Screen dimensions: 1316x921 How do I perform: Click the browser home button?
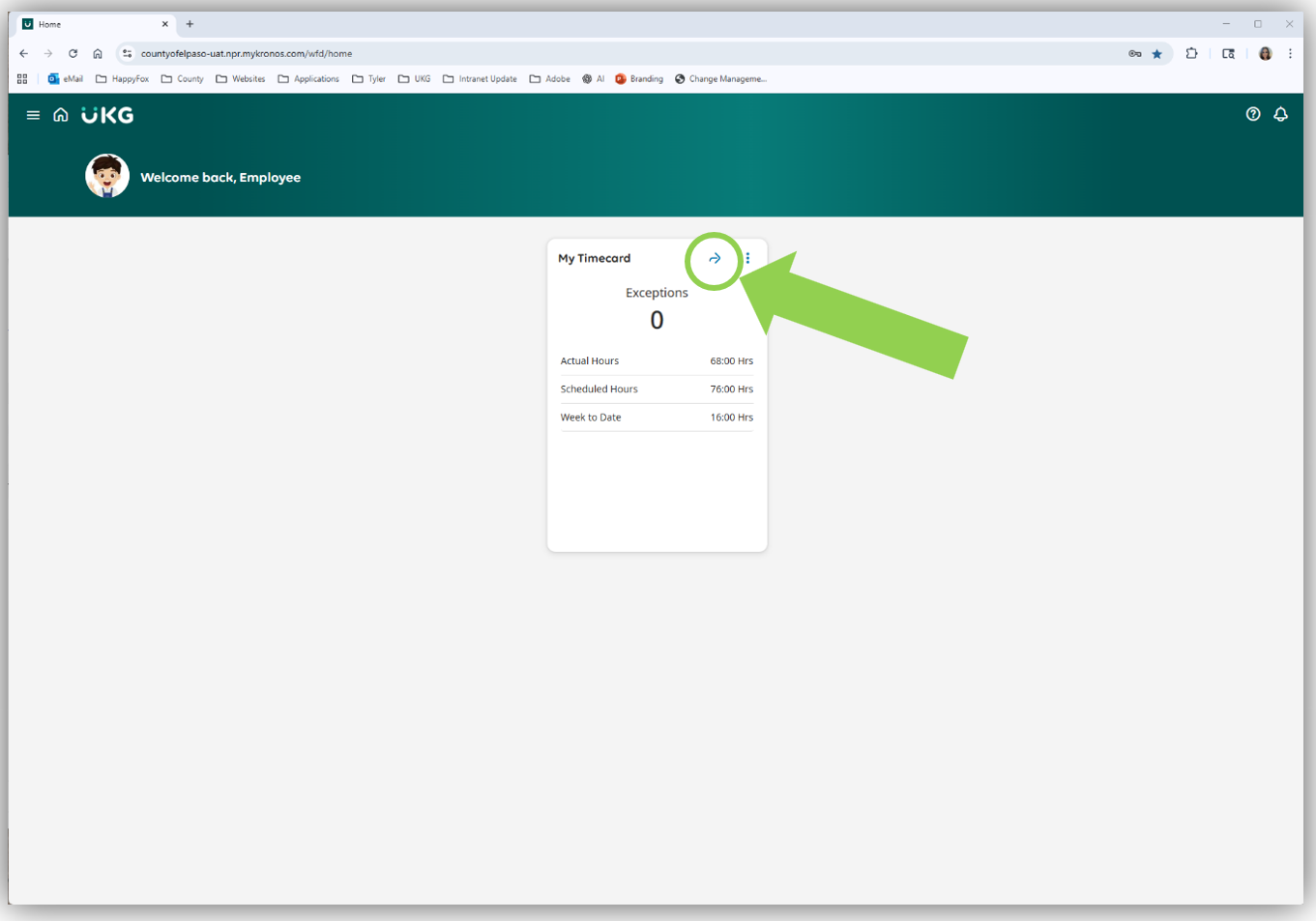98,53
